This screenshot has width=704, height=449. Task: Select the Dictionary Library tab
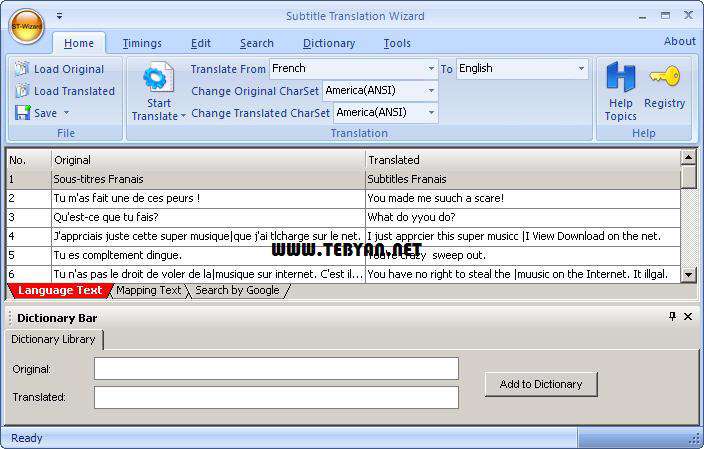pos(53,339)
